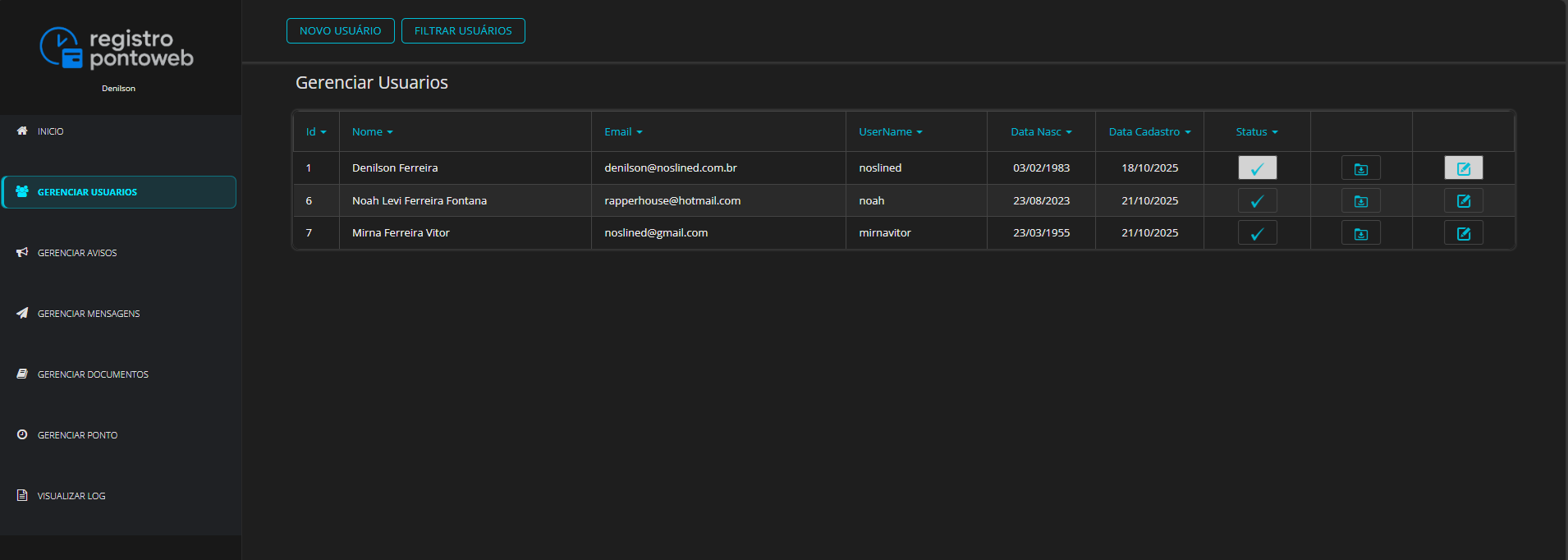
Task: Sort the table by the Status column
Action: 1256,132
